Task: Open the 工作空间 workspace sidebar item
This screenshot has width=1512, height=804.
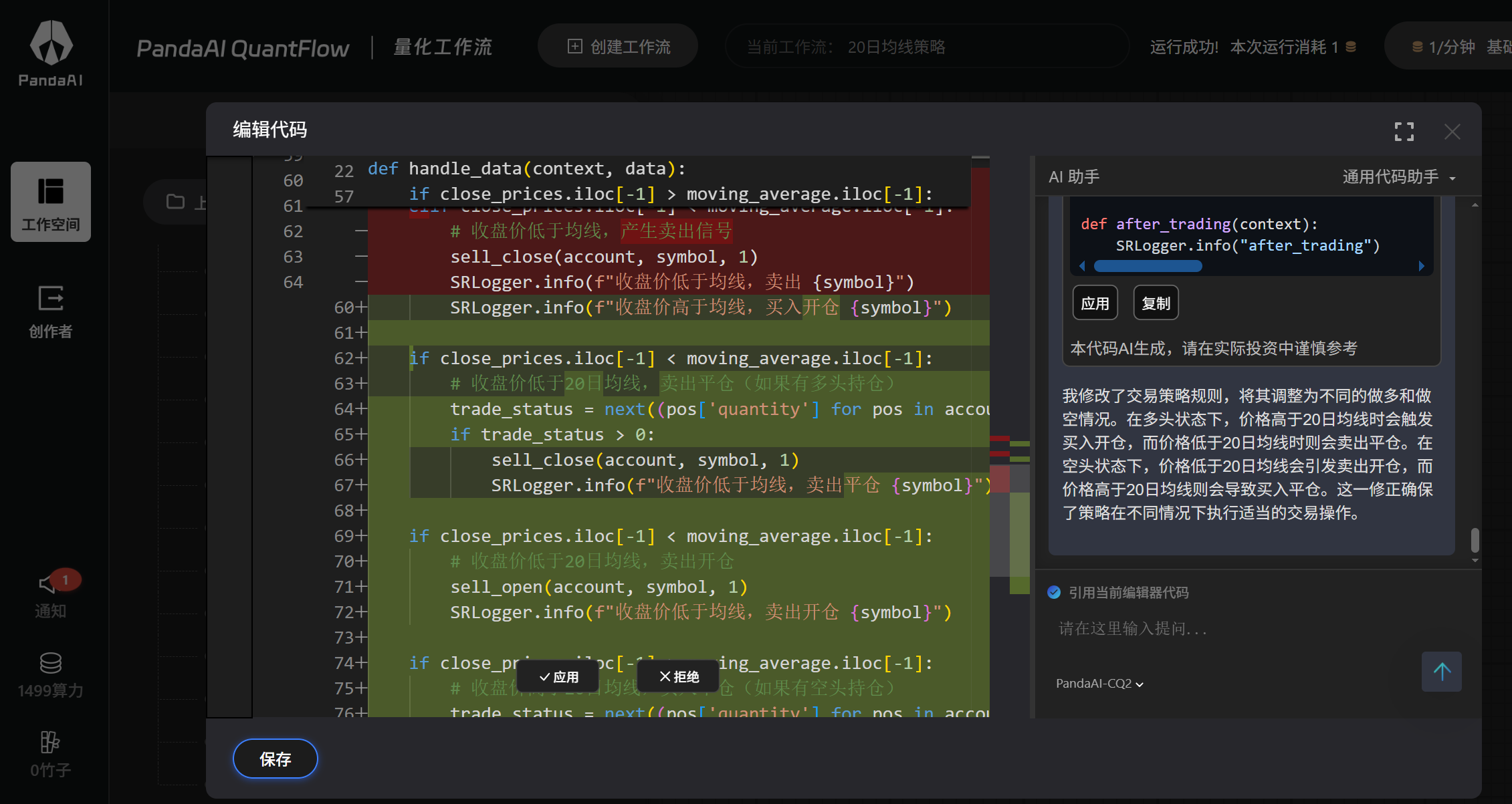Action: 51,202
